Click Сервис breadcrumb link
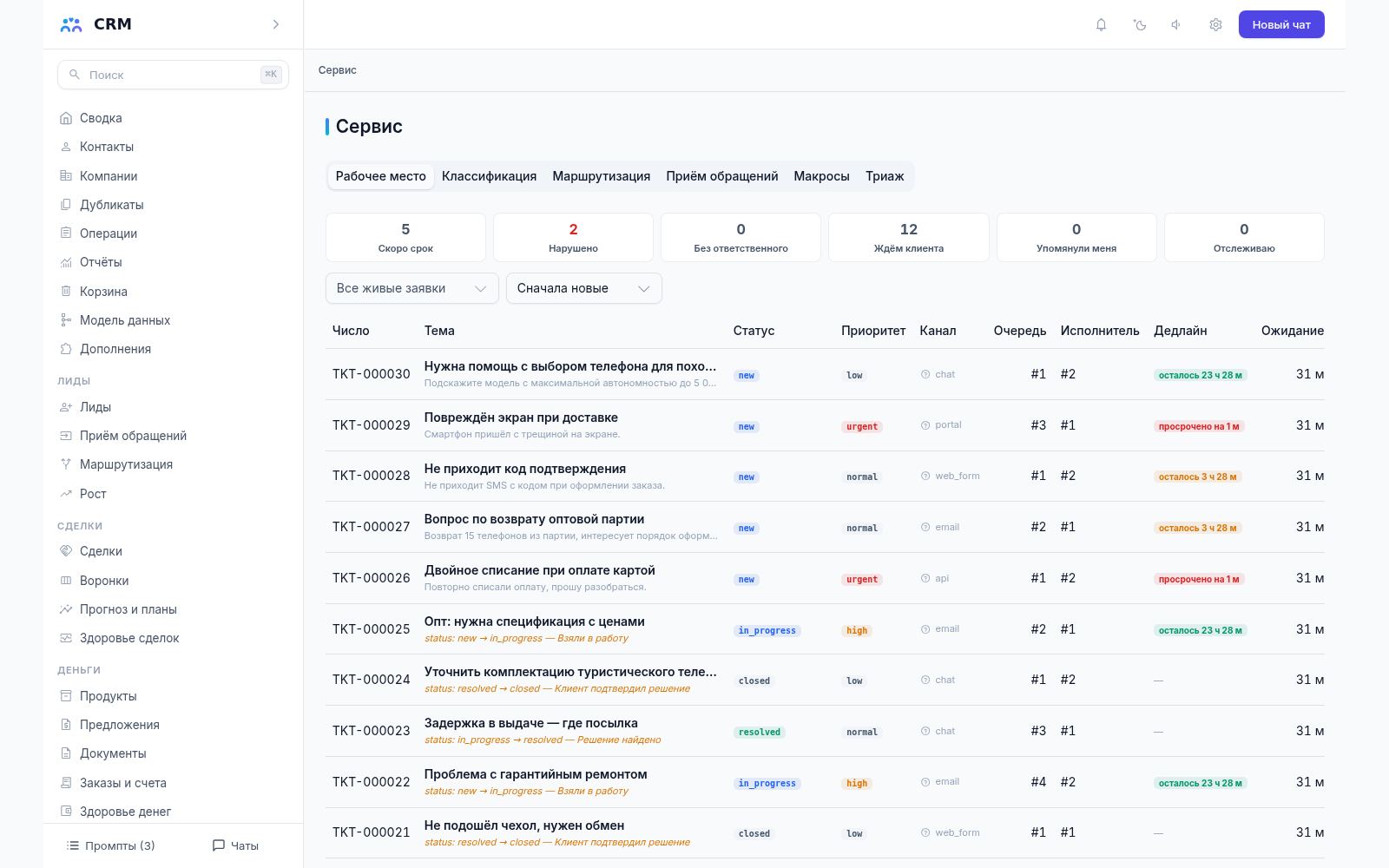The height and width of the screenshot is (868, 1389). tap(337, 70)
